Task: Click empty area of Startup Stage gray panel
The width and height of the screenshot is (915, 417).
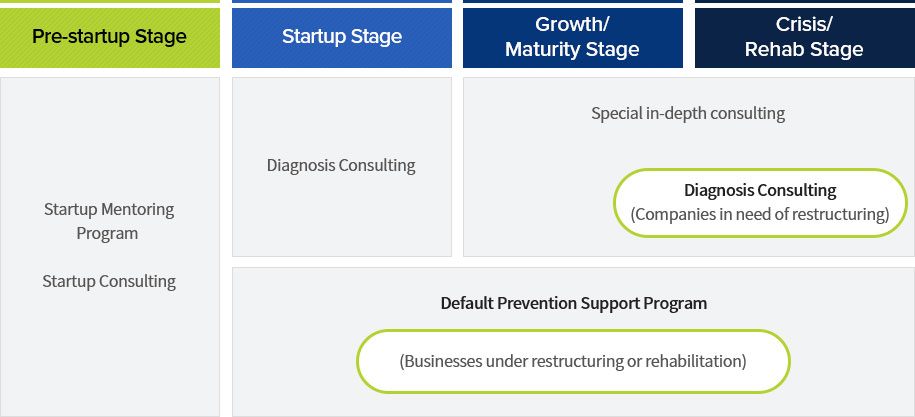Action: pos(341,222)
